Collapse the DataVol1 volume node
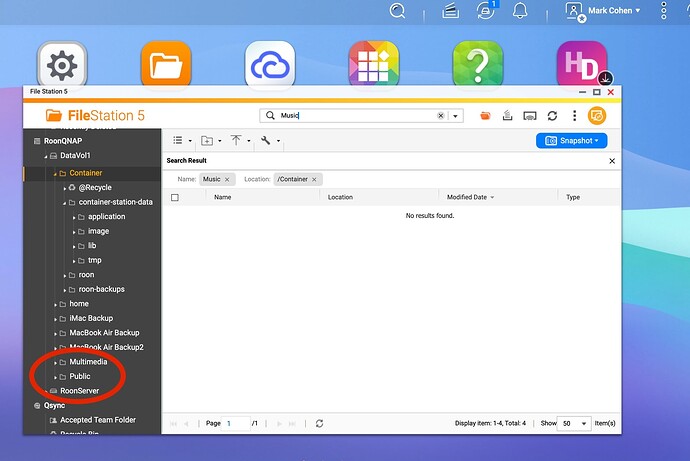 (x=45, y=156)
